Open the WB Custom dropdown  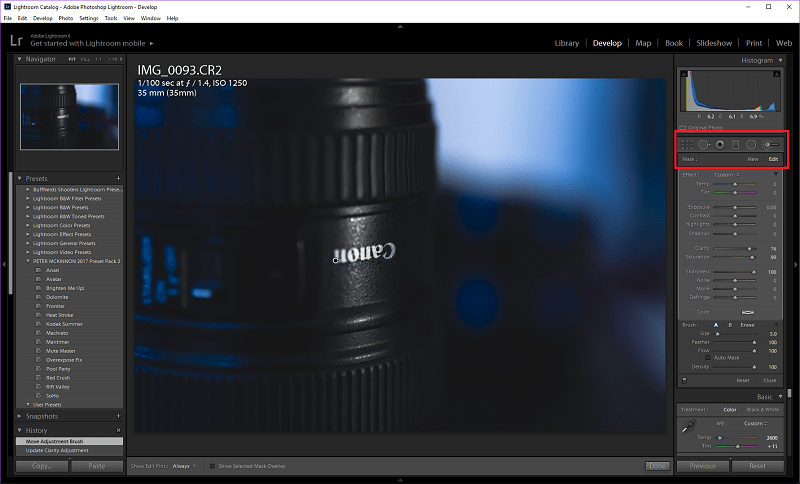(755, 423)
